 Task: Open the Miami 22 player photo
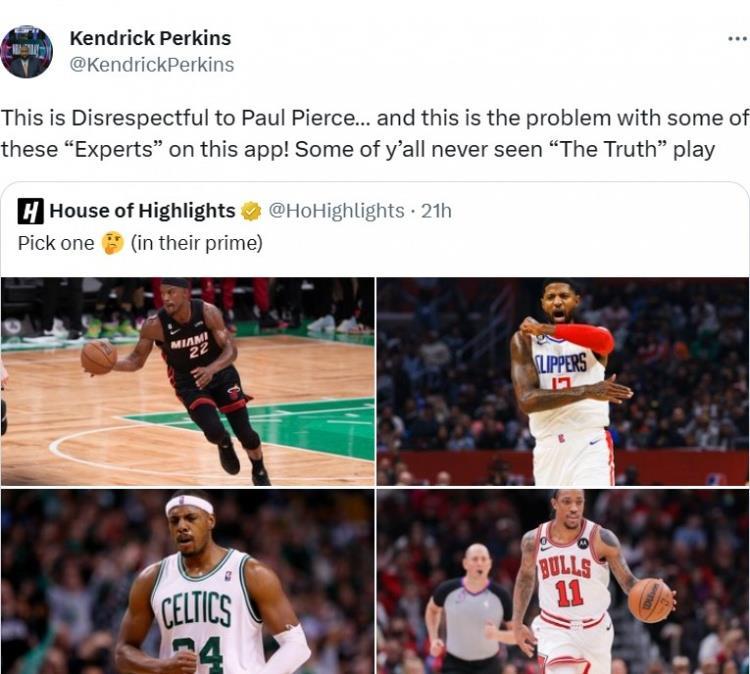click(x=188, y=381)
